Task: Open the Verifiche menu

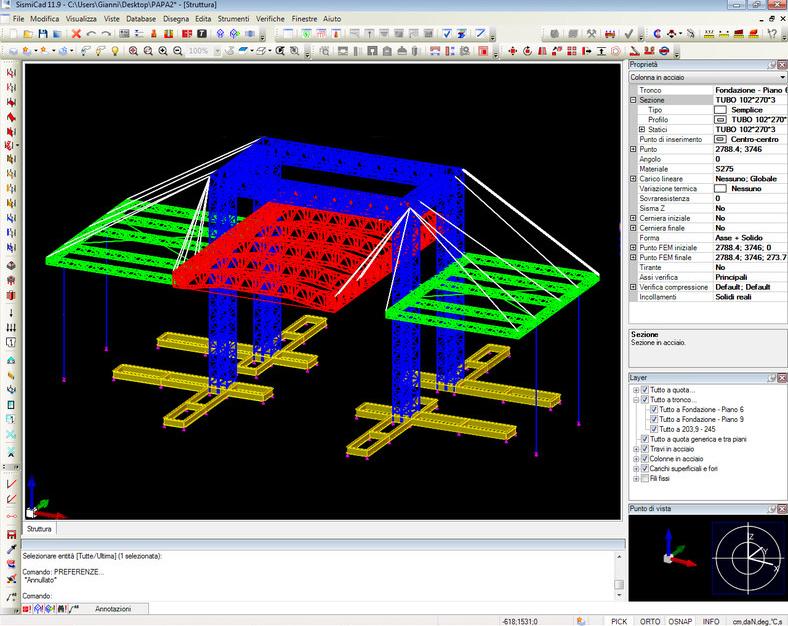Action: click(x=272, y=19)
